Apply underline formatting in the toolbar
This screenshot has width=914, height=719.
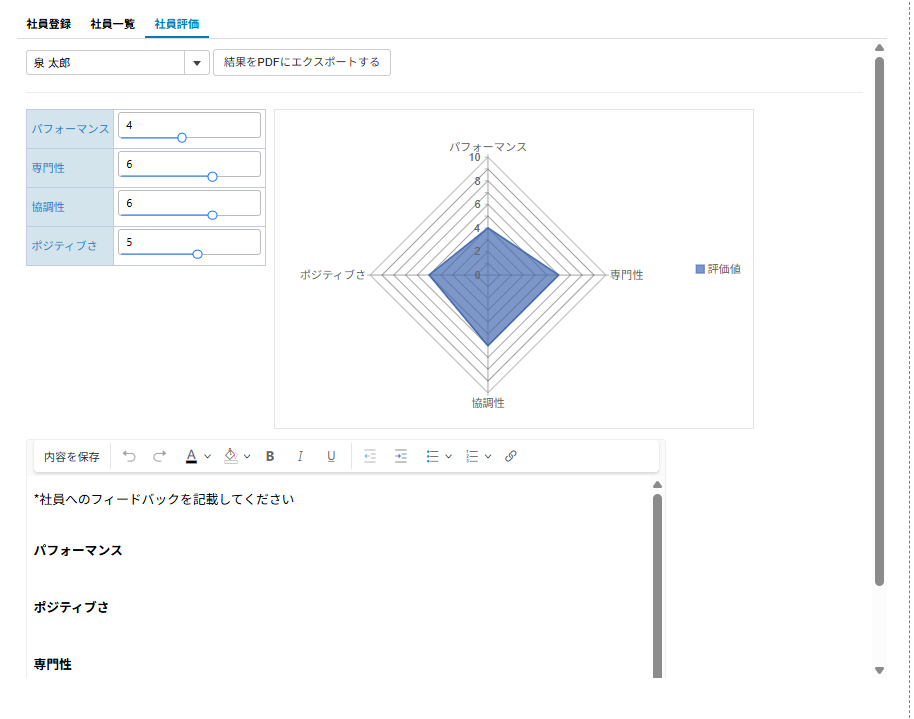point(332,456)
